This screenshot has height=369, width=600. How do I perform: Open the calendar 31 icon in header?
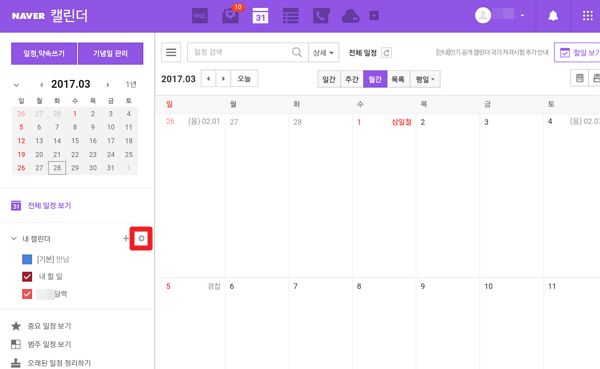coord(260,16)
